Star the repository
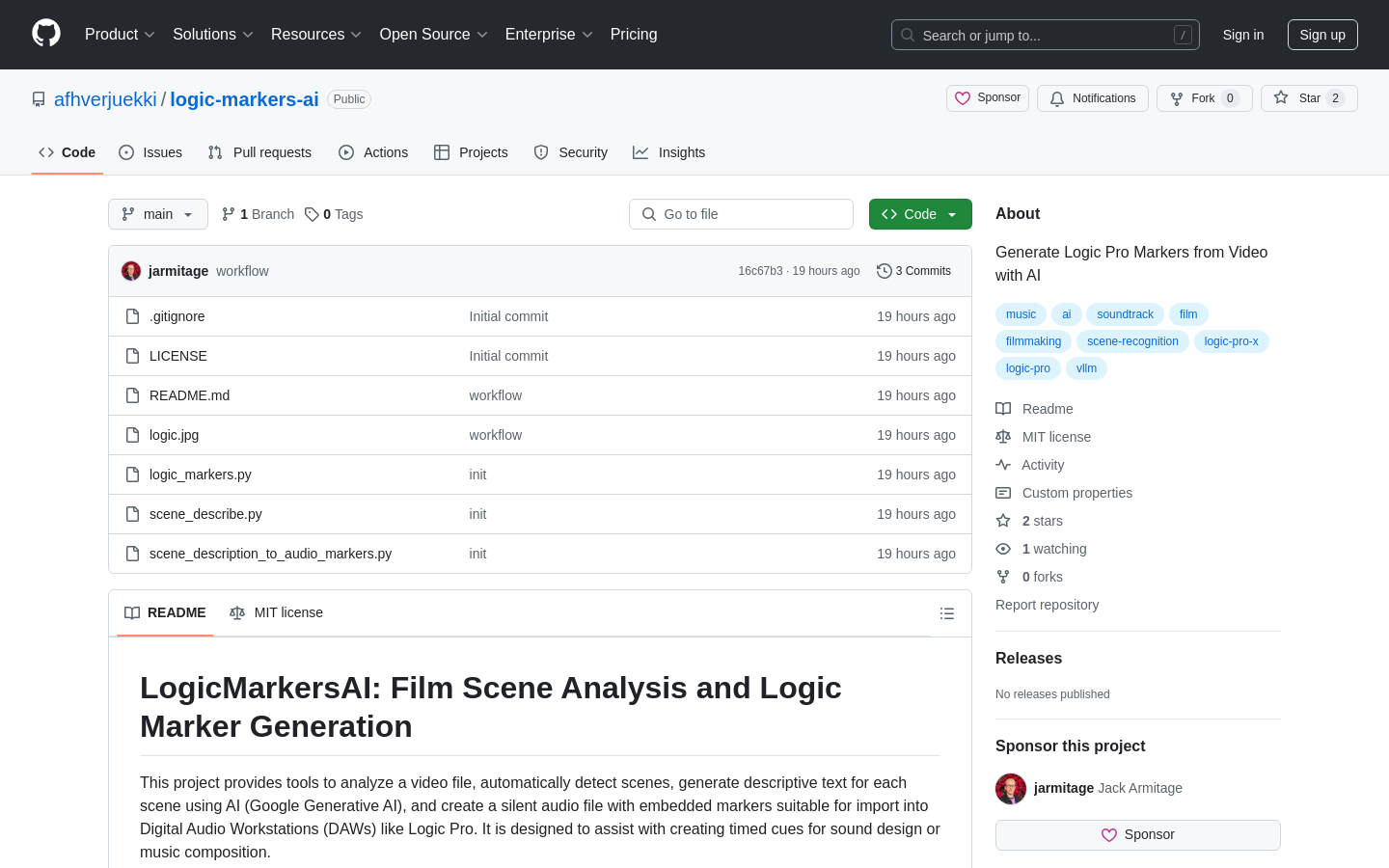The image size is (1389, 868). coord(1309,98)
